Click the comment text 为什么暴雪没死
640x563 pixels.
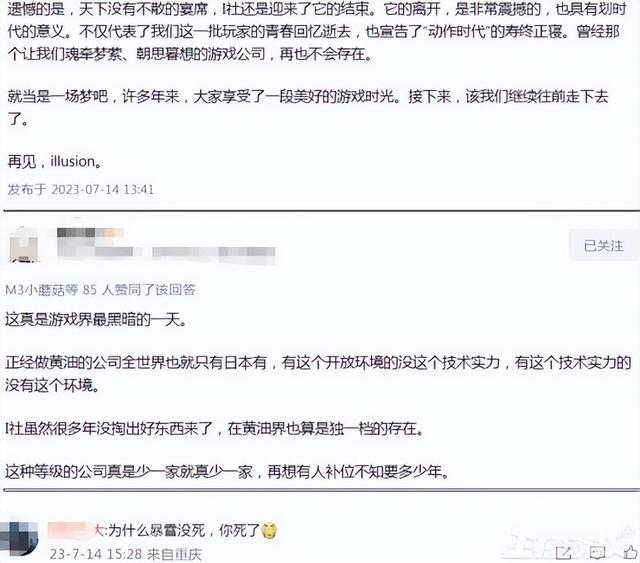pos(156,530)
